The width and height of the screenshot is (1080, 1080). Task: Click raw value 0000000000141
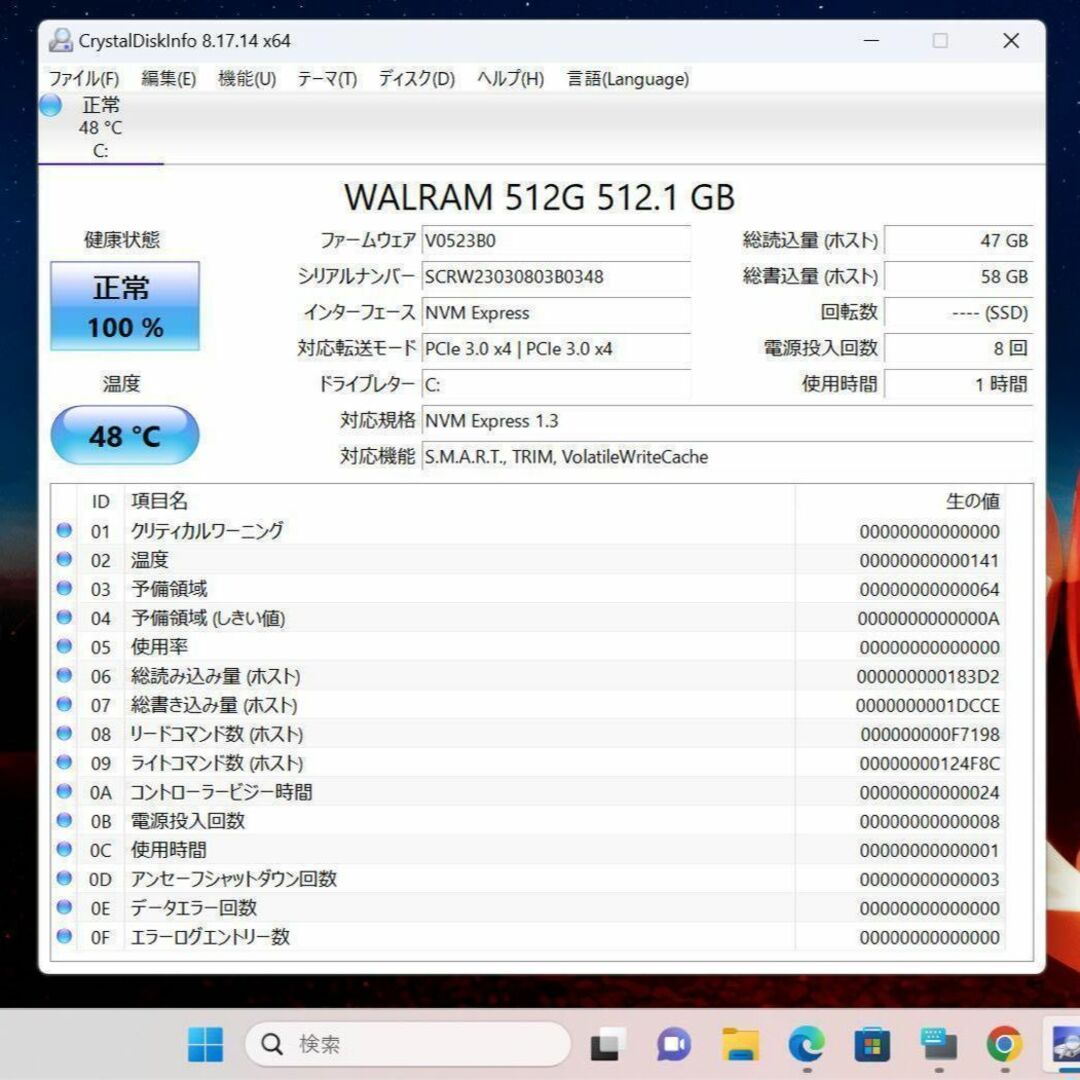click(x=929, y=561)
